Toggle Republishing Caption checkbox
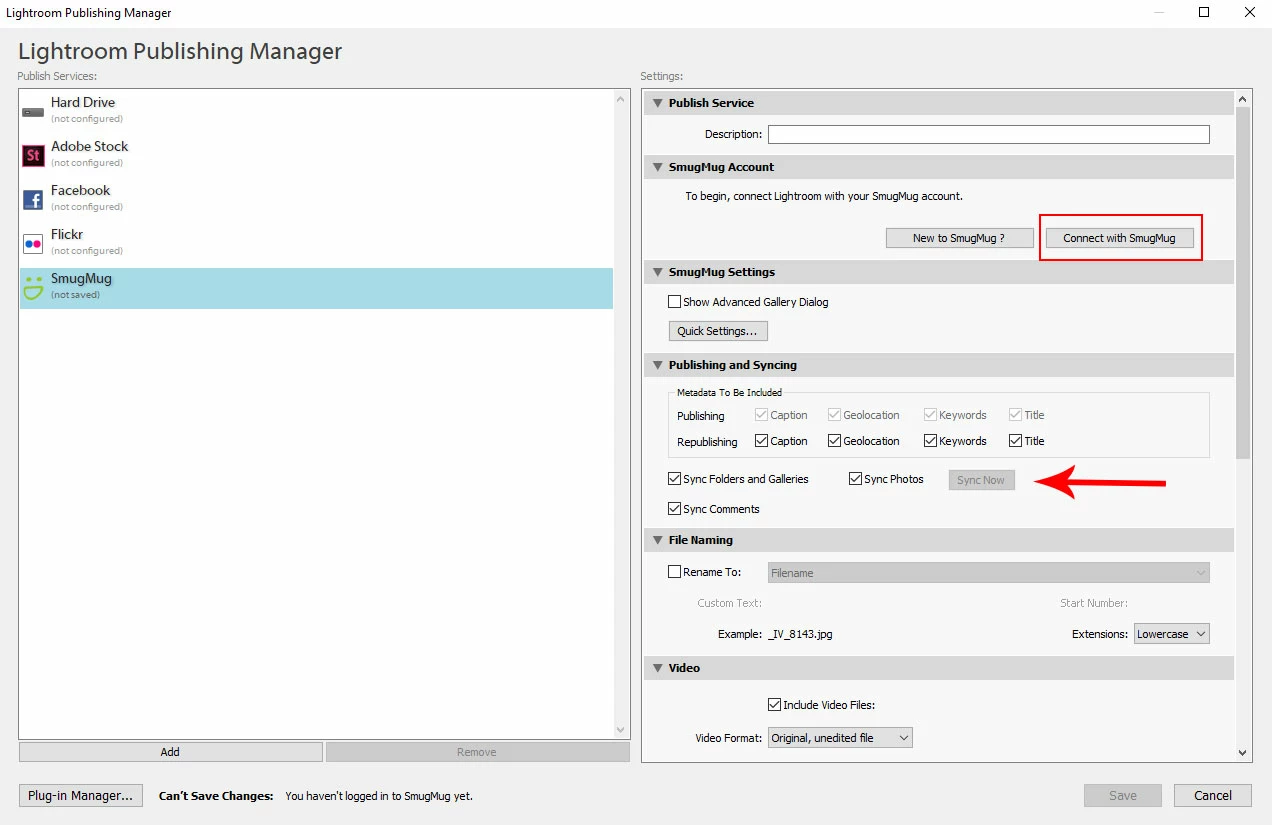 762,441
